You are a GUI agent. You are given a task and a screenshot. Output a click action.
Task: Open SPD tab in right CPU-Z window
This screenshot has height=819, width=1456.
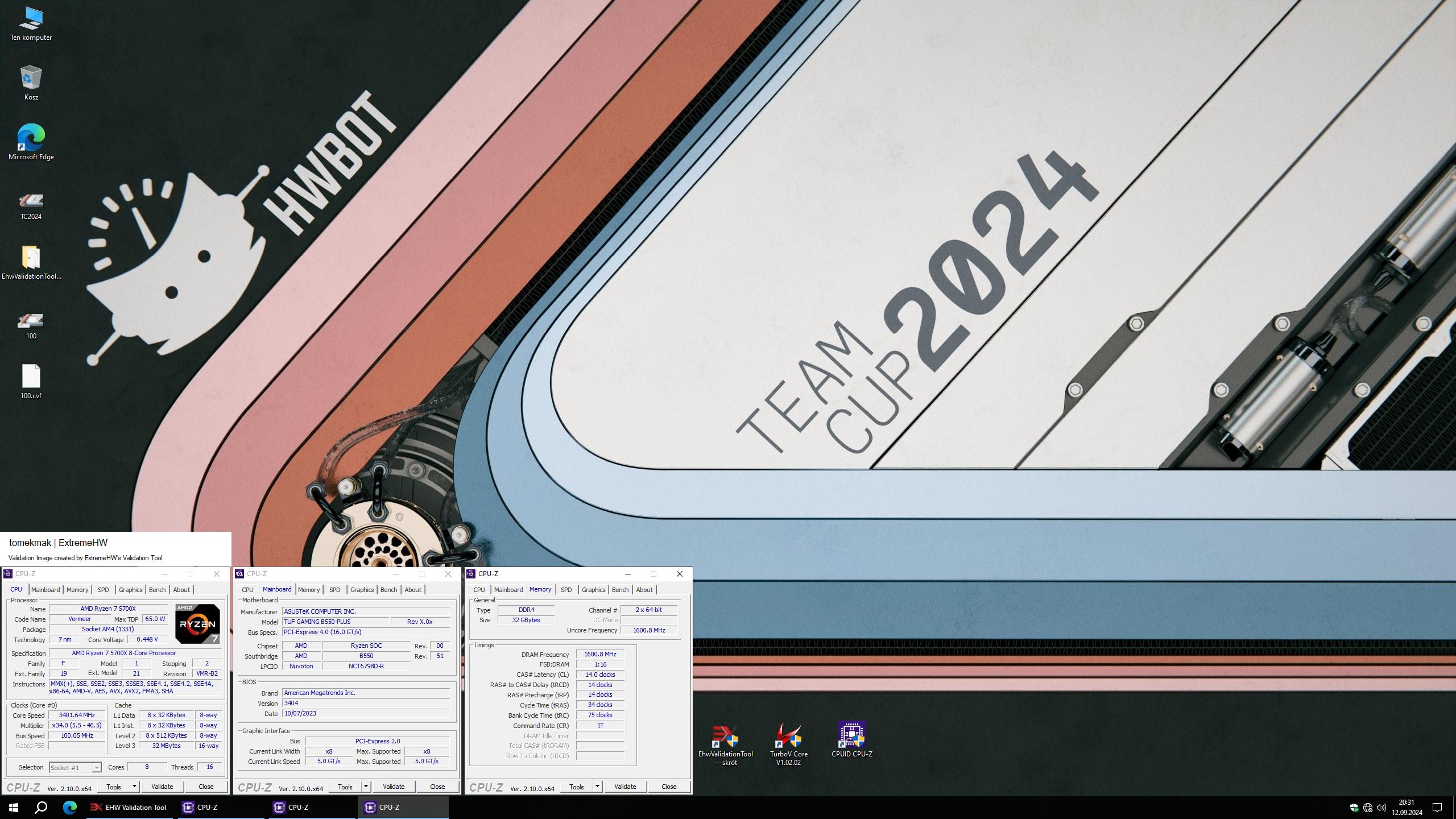(x=566, y=590)
